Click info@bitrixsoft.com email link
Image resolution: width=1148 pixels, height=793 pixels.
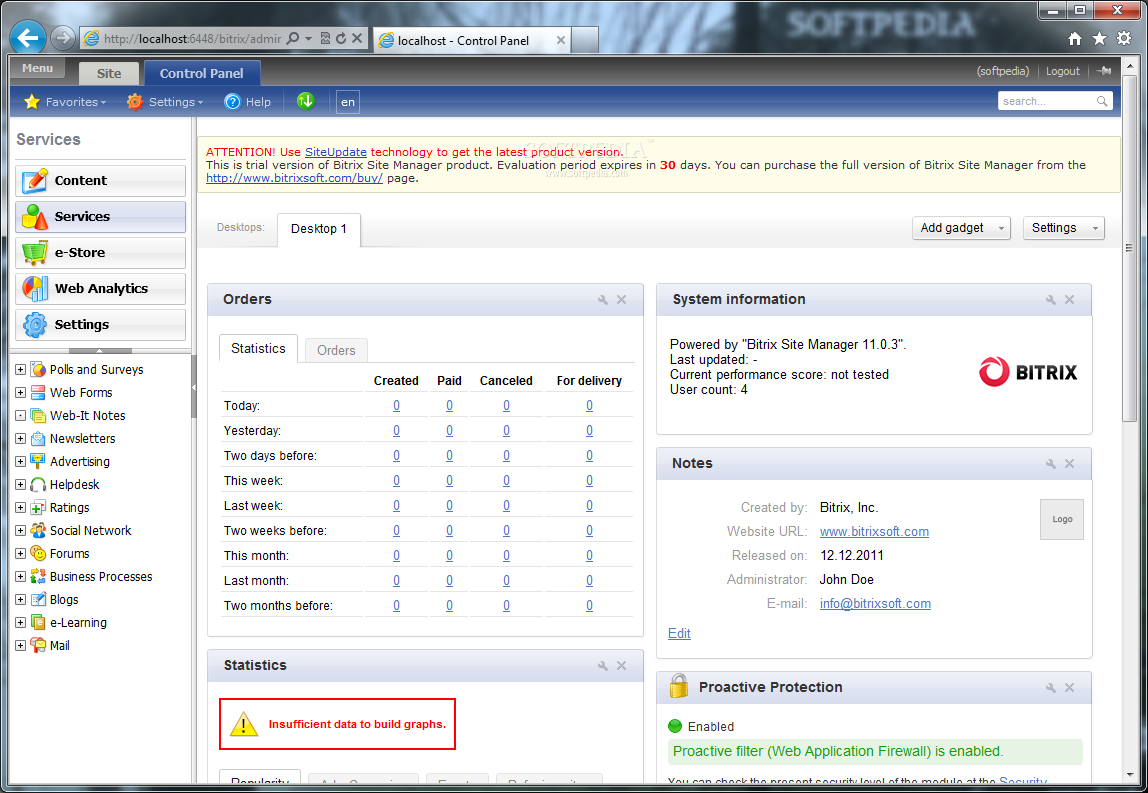pos(875,603)
